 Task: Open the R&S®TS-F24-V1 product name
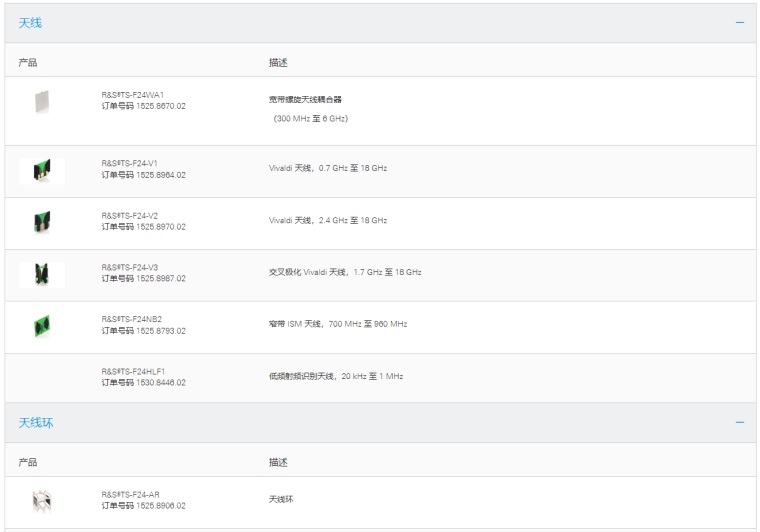click(x=130, y=163)
